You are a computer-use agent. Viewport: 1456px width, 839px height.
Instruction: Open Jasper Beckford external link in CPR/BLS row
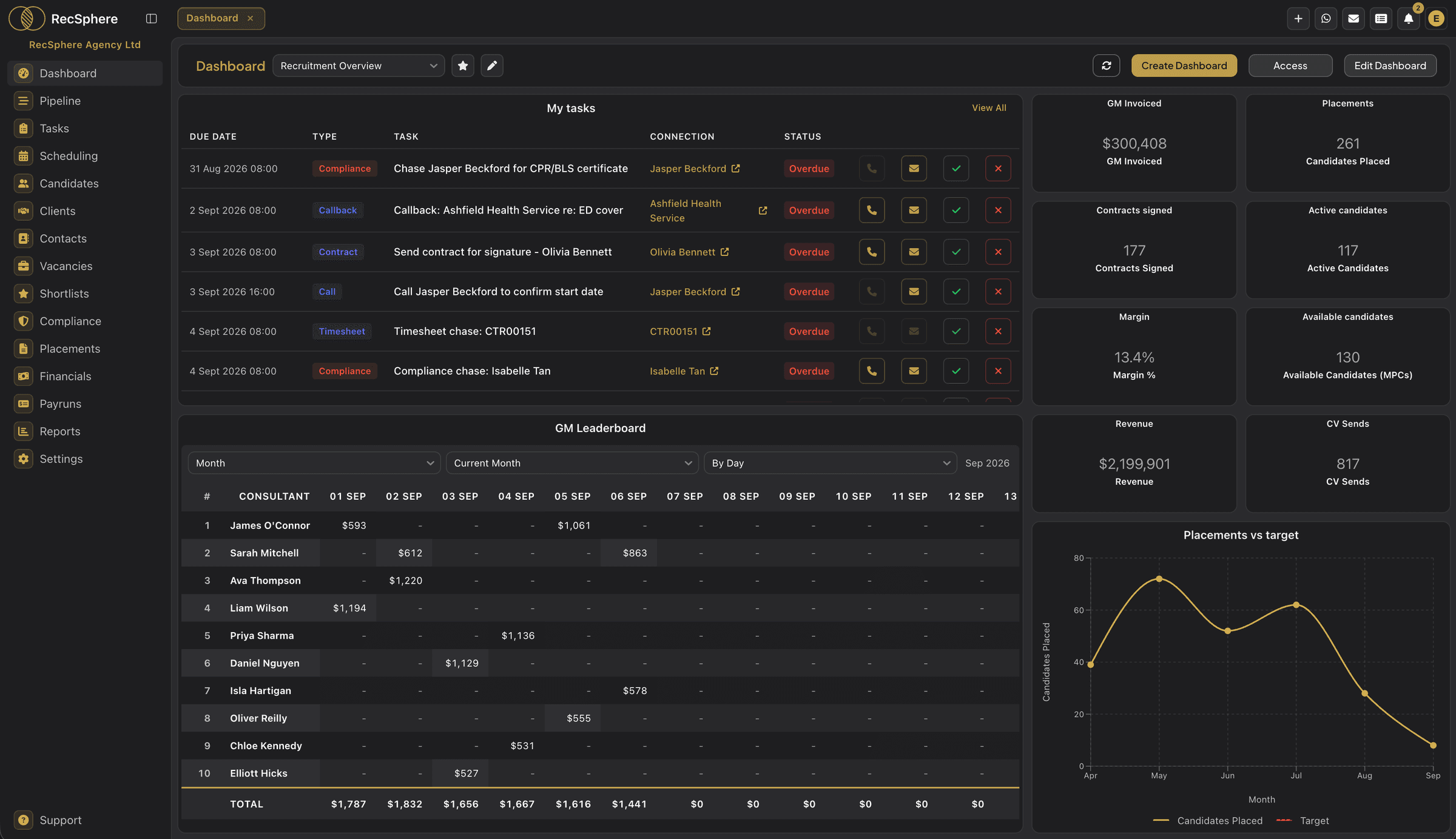736,169
